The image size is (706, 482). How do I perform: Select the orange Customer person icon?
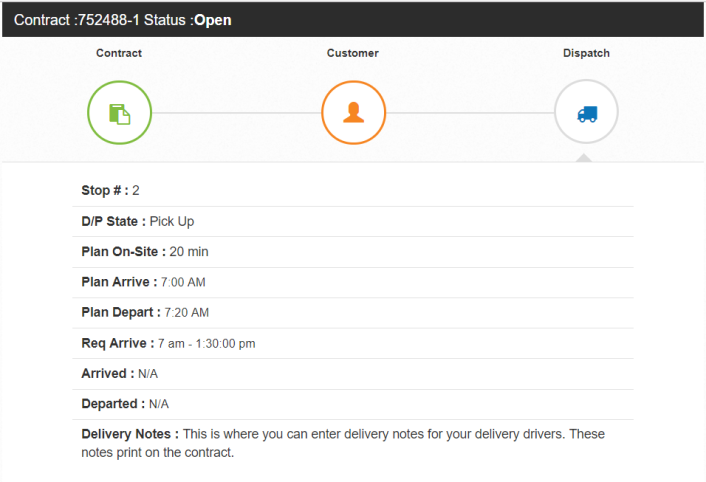(353, 113)
